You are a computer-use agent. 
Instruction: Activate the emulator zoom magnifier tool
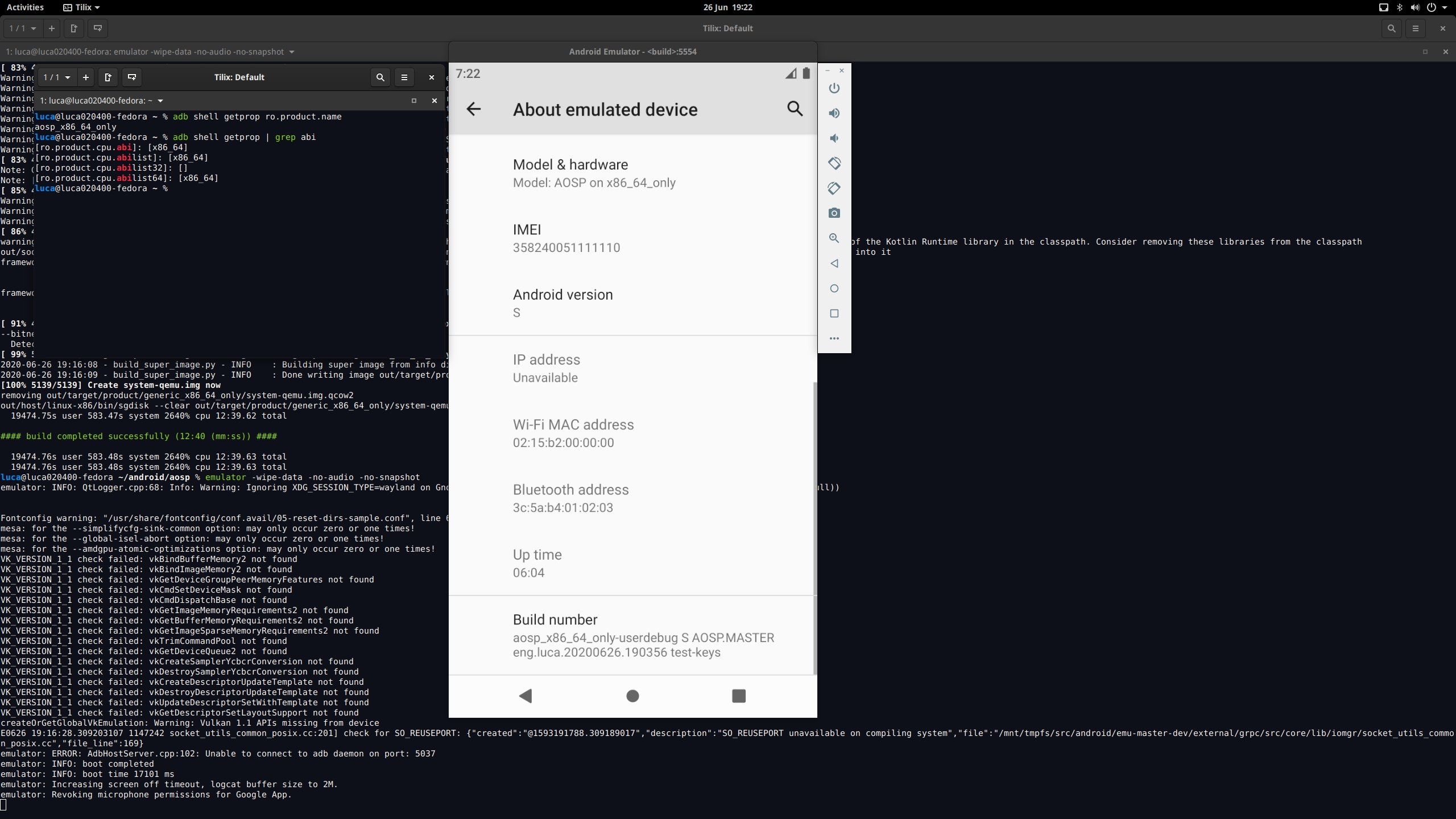click(x=834, y=238)
